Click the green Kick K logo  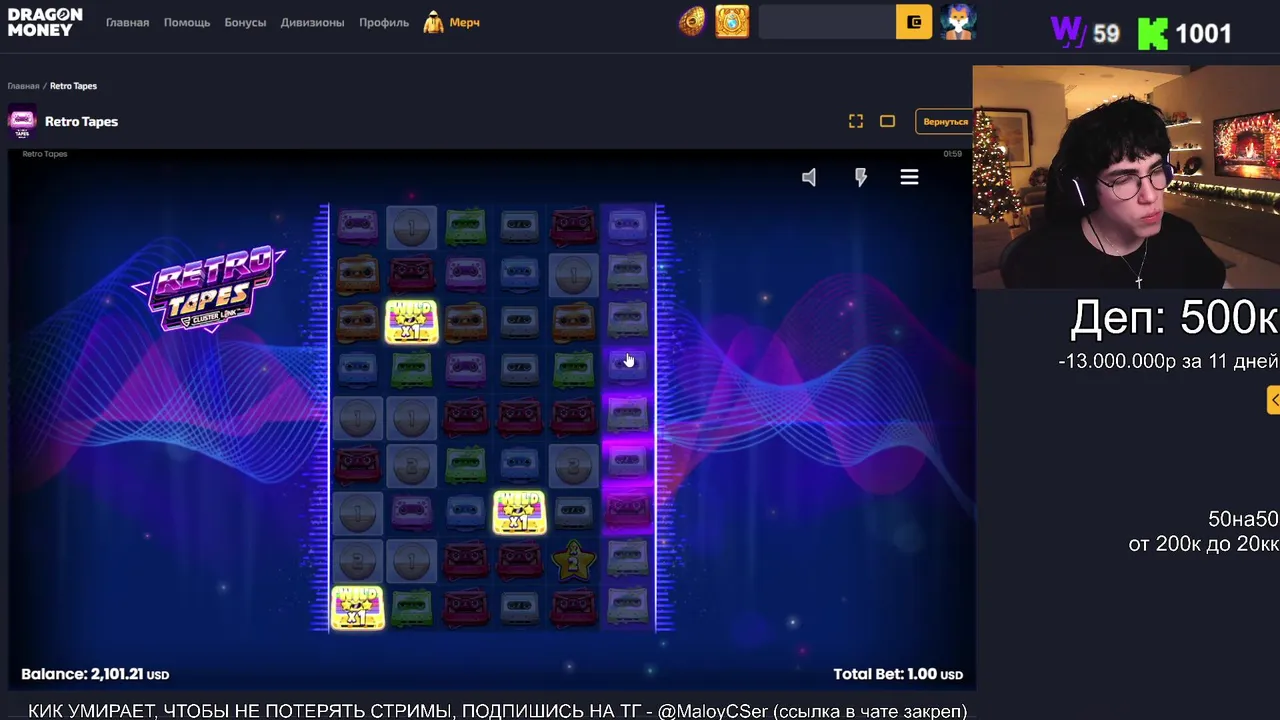tap(1153, 33)
